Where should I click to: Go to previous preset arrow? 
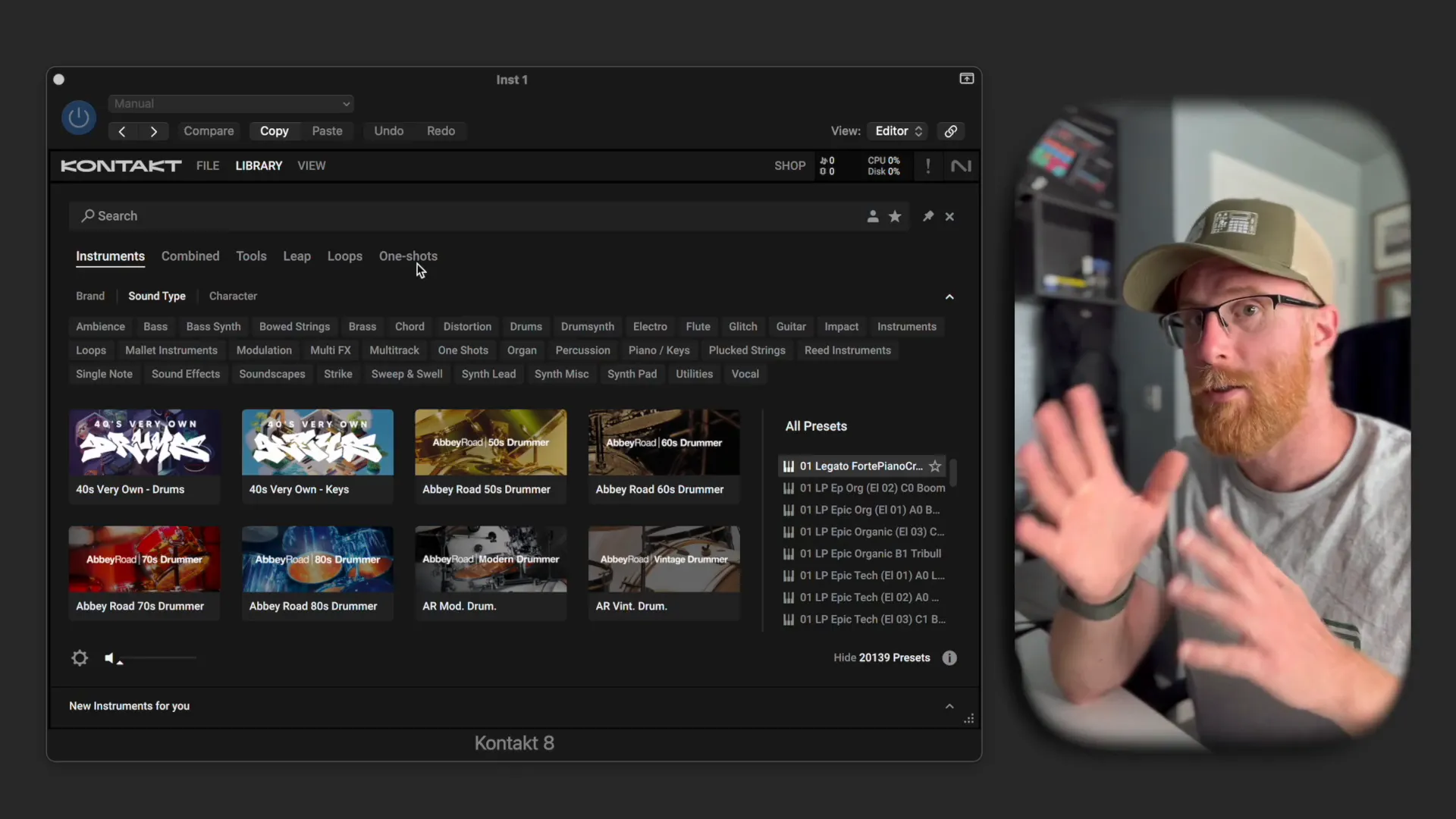pyautogui.click(x=122, y=131)
